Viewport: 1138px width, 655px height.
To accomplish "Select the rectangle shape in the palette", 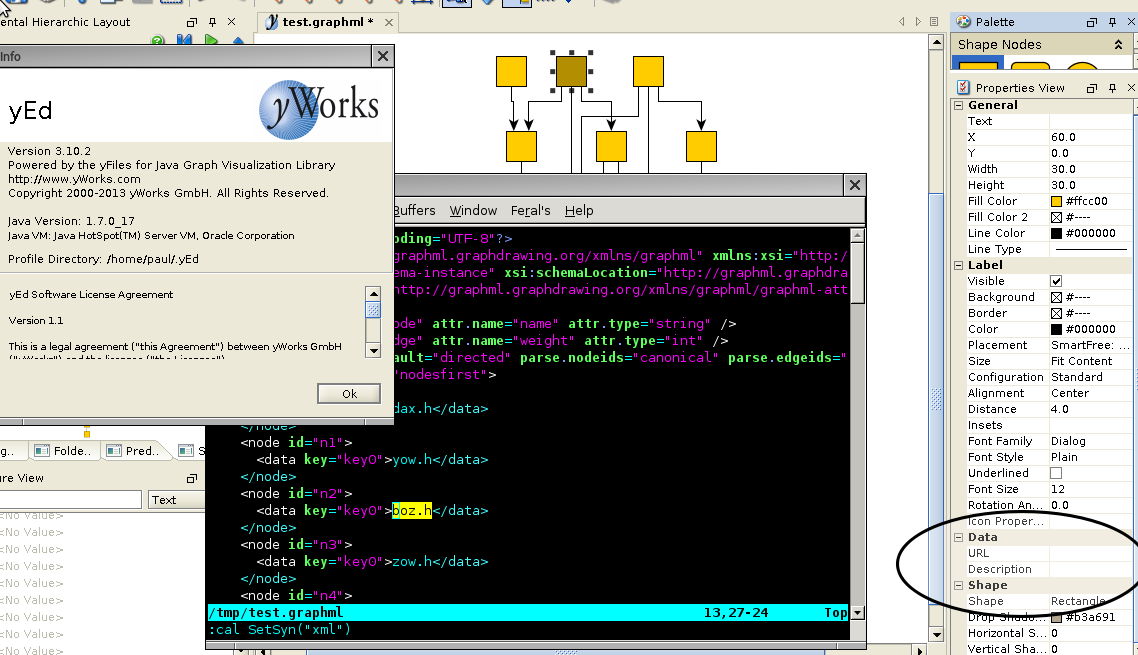I will pyautogui.click(x=978, y=65).
